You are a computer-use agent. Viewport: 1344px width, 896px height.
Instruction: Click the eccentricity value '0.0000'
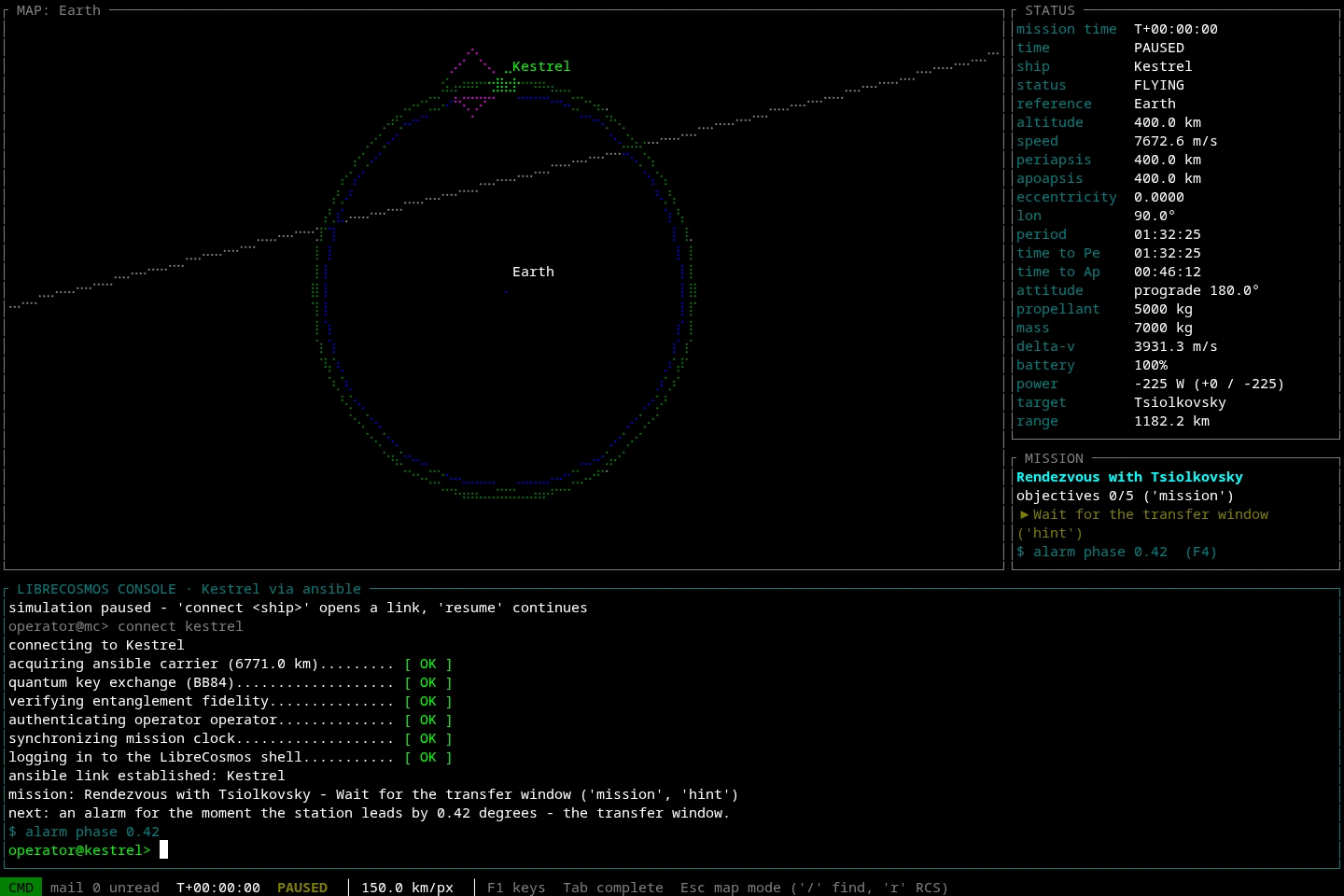pos(1159,197)
